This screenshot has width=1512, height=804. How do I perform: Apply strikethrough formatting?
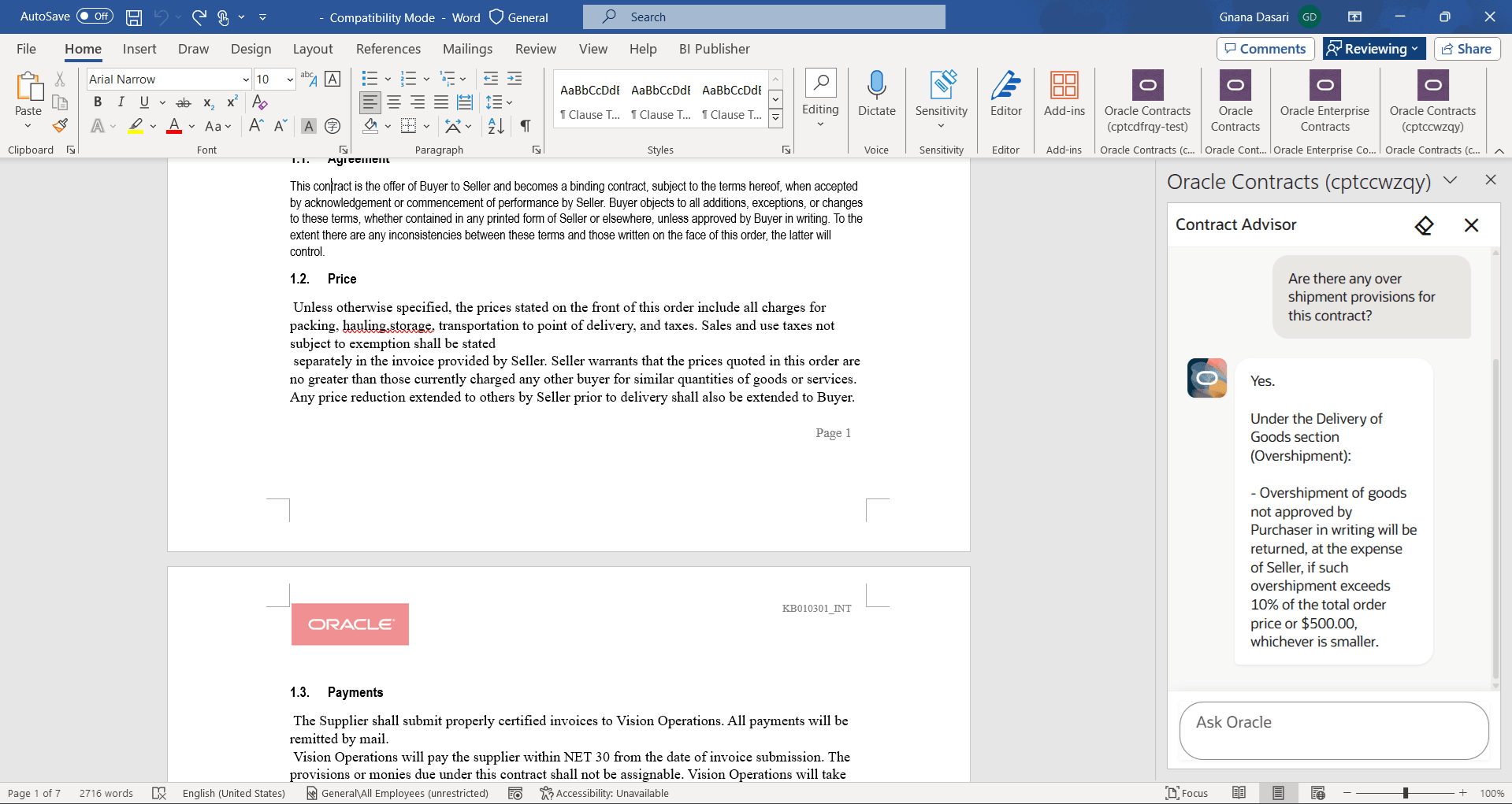[184, 102]
